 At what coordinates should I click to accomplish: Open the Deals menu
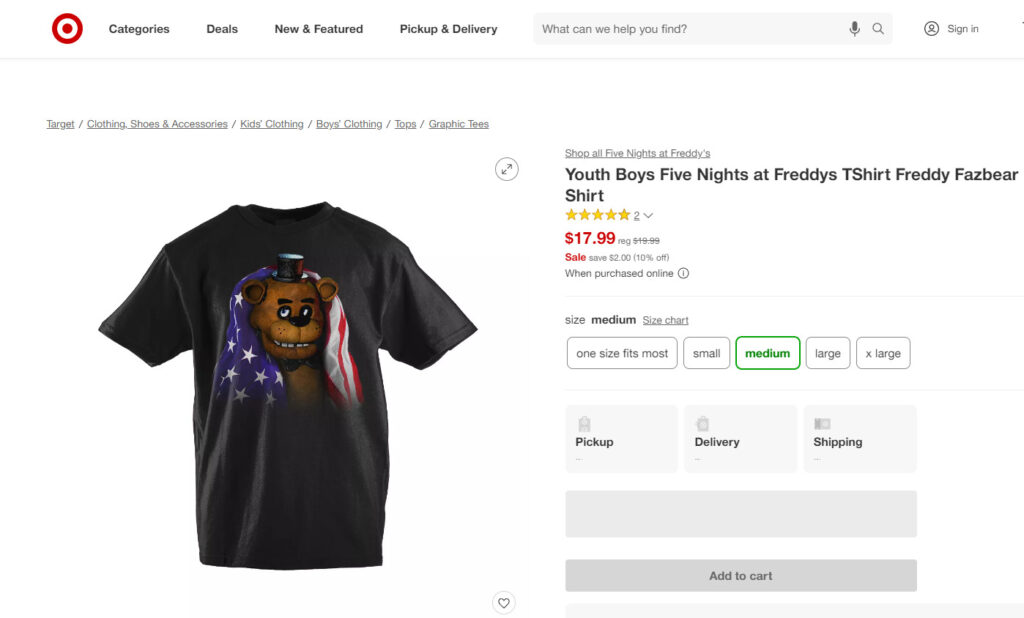click(x=221, y=29)
